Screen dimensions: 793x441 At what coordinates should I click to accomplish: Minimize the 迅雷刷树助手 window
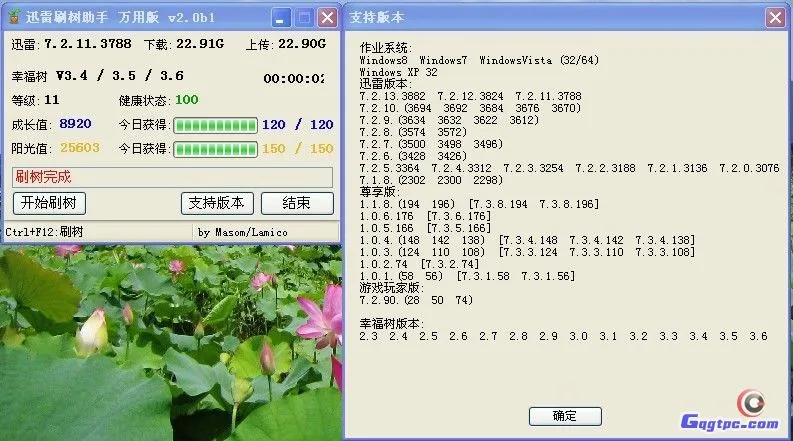[x=281, y=18]
